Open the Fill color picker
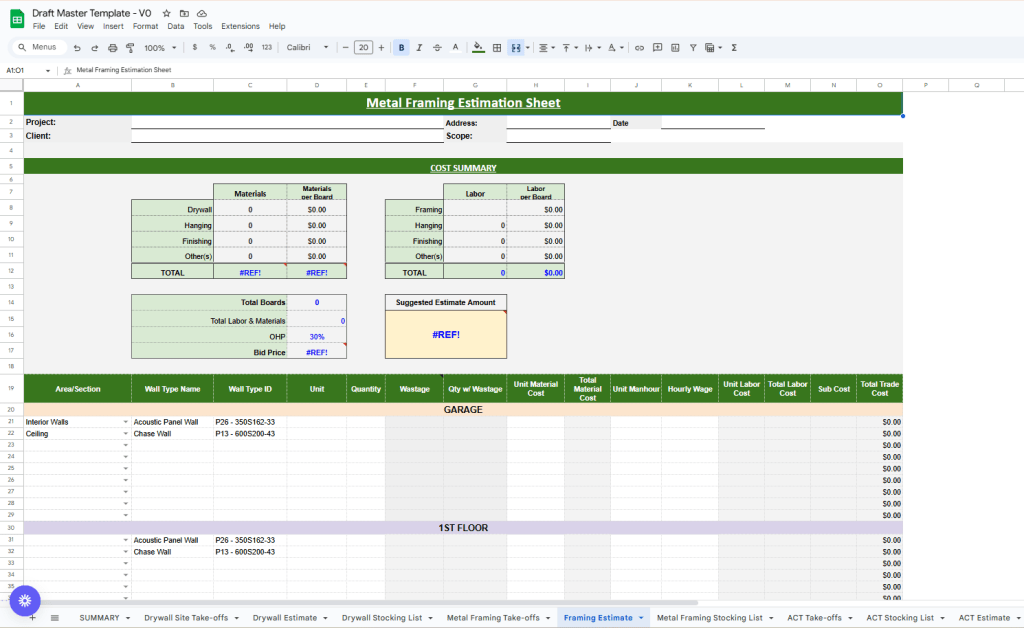1024x628 pixels. click(x=478, y=47)
